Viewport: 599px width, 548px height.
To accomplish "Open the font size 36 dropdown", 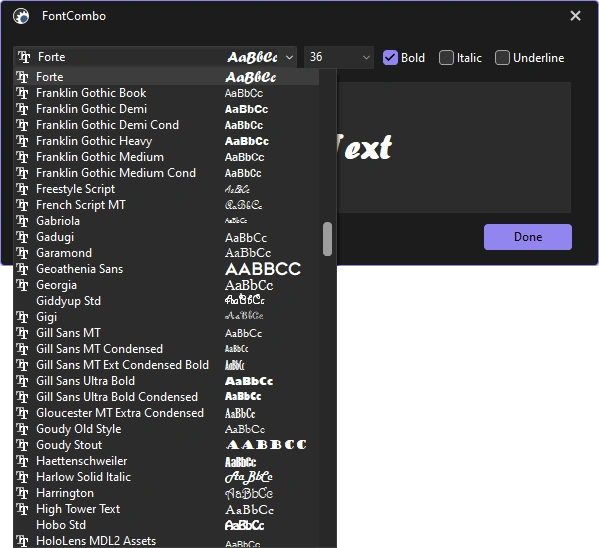I will pyautogui.click(x=339, y=57).
